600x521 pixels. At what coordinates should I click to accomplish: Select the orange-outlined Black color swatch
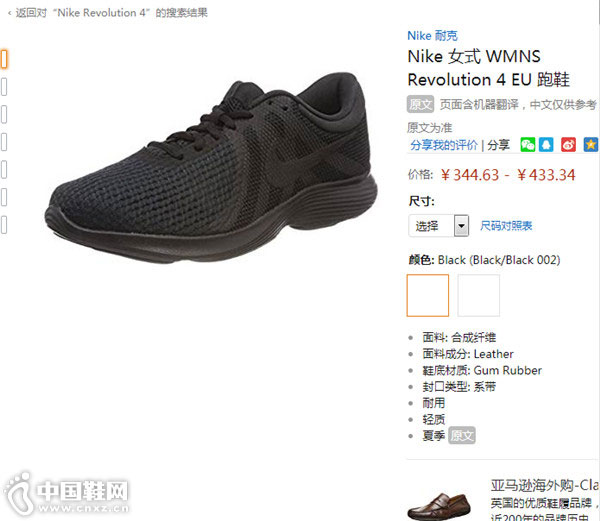[427, 295]
